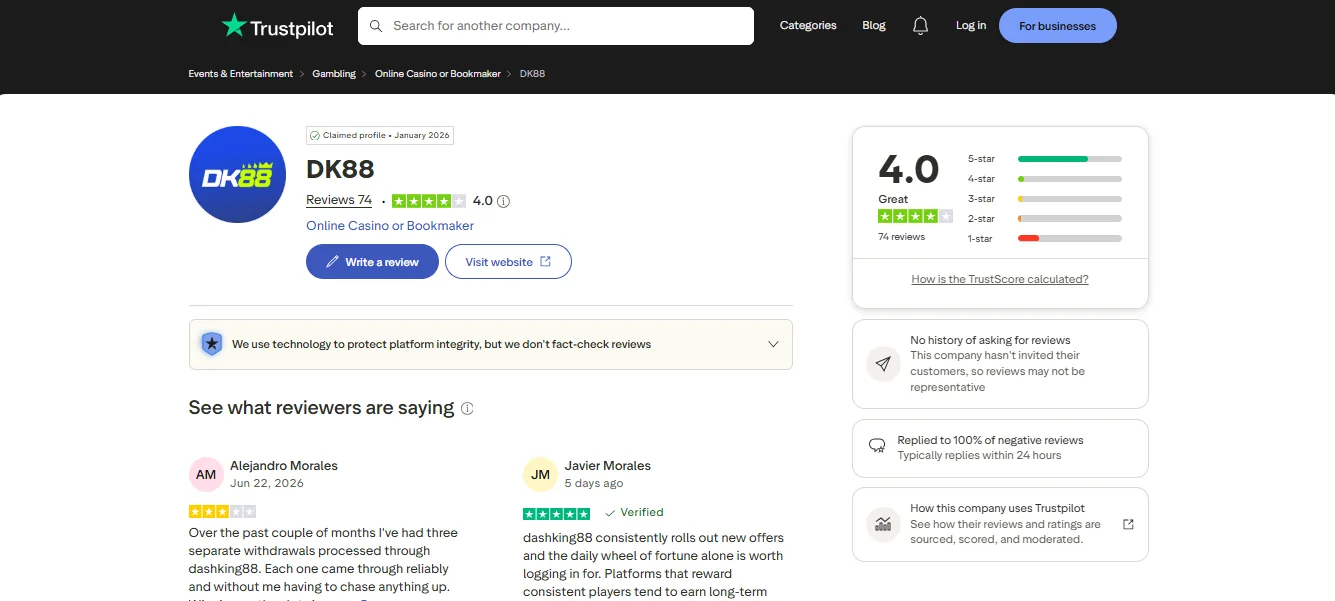Open external link icon in How this company uses Trustpilot
1335x601 pixels.
pyautogui.click(x=1128, y=524)
